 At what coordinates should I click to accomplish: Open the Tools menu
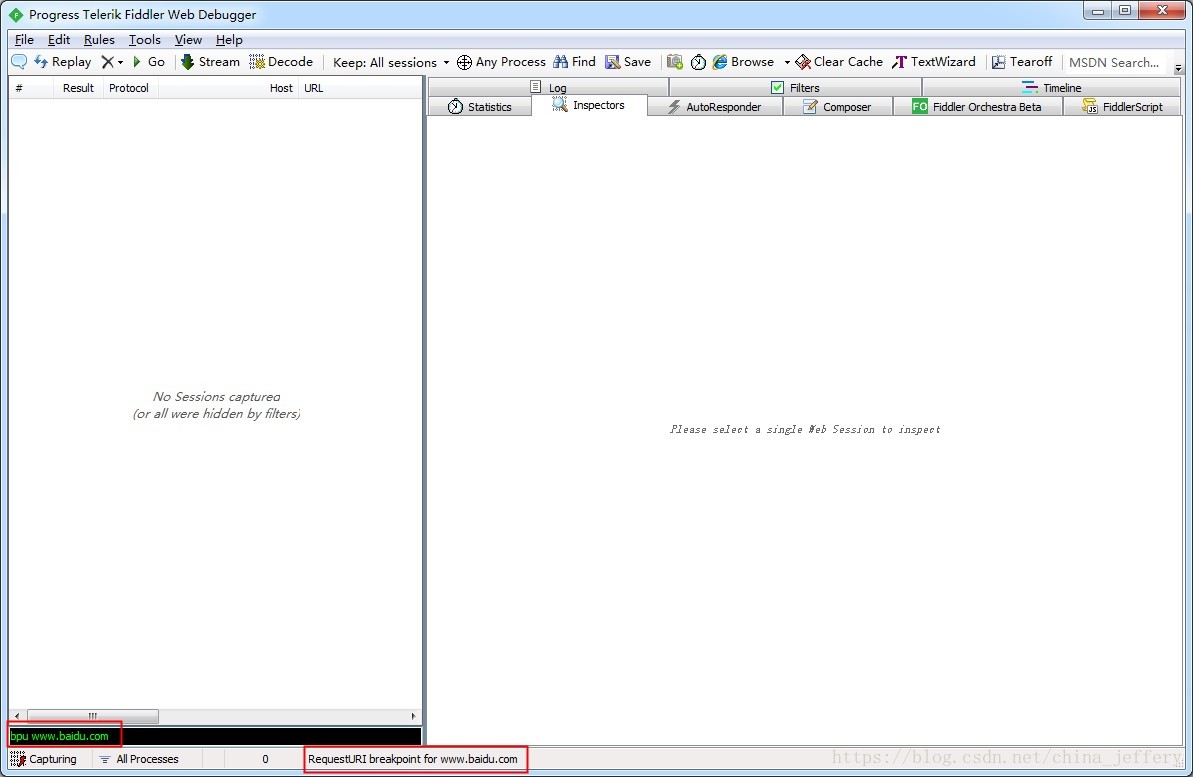coord(145,40)
